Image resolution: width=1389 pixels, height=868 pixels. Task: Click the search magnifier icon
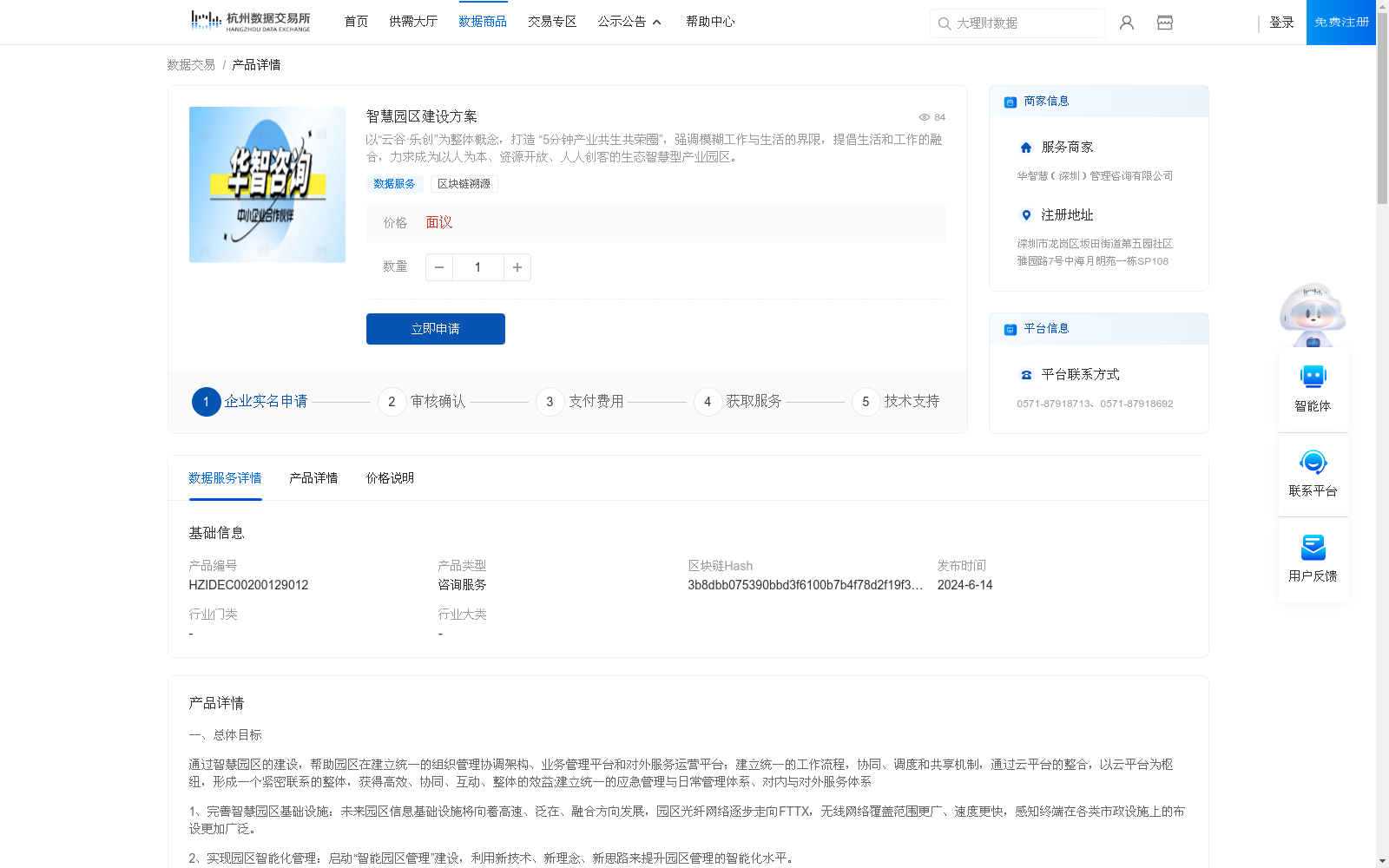[945, 23]
